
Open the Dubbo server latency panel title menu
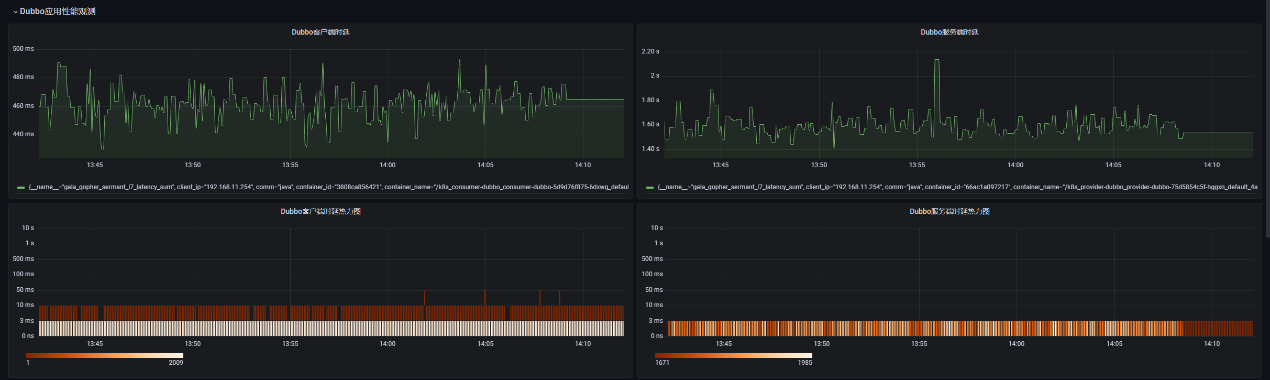coord(949,32)
